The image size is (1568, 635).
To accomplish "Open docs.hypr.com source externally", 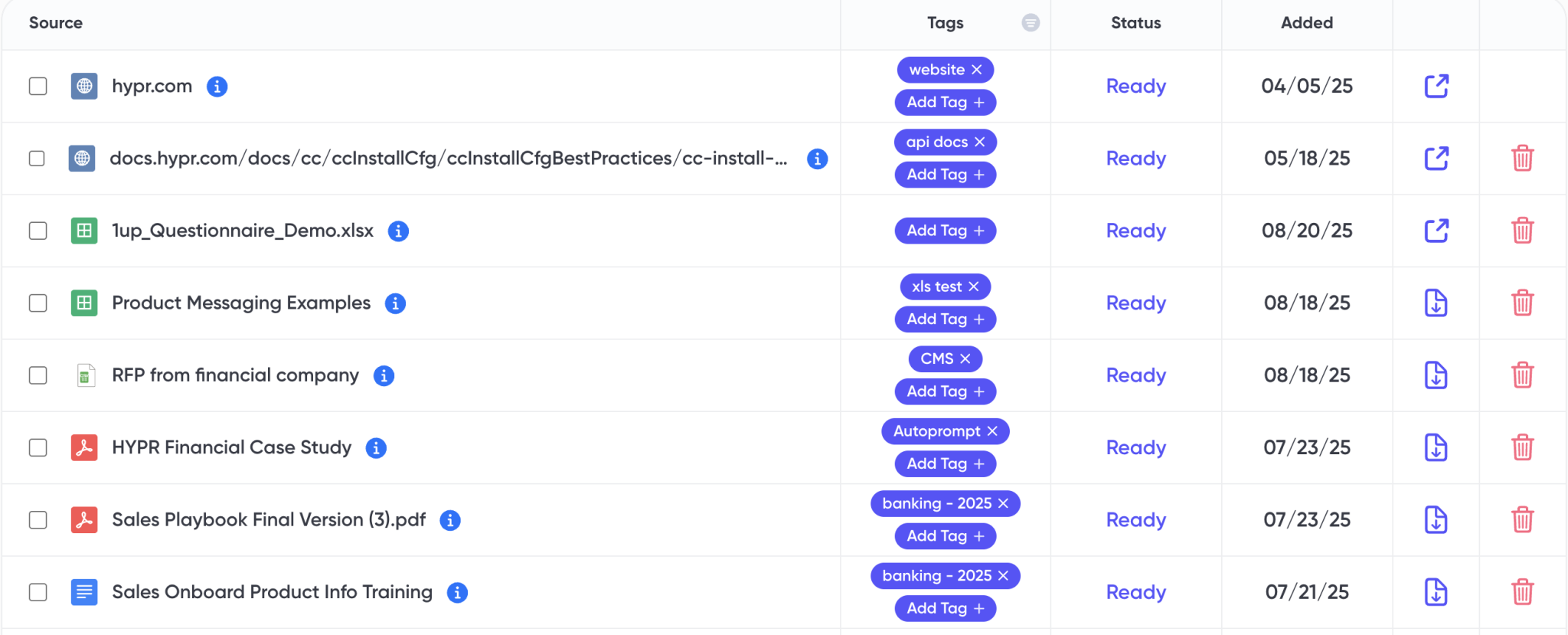I will (x=1436, y=159).
